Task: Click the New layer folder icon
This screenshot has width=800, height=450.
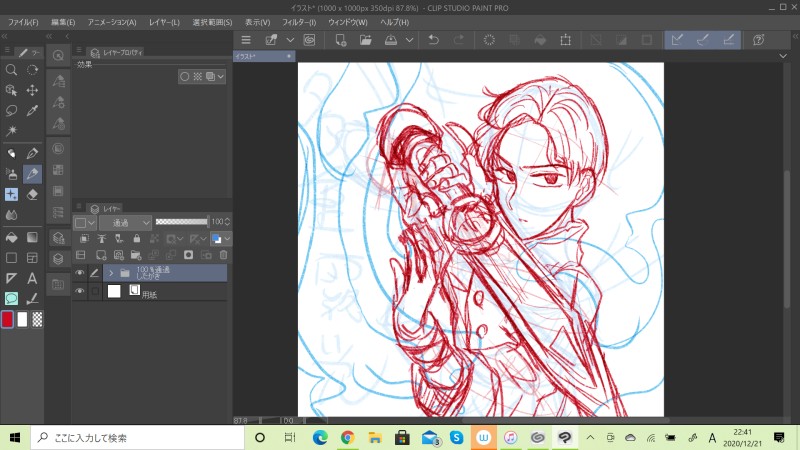Action: 136,255
